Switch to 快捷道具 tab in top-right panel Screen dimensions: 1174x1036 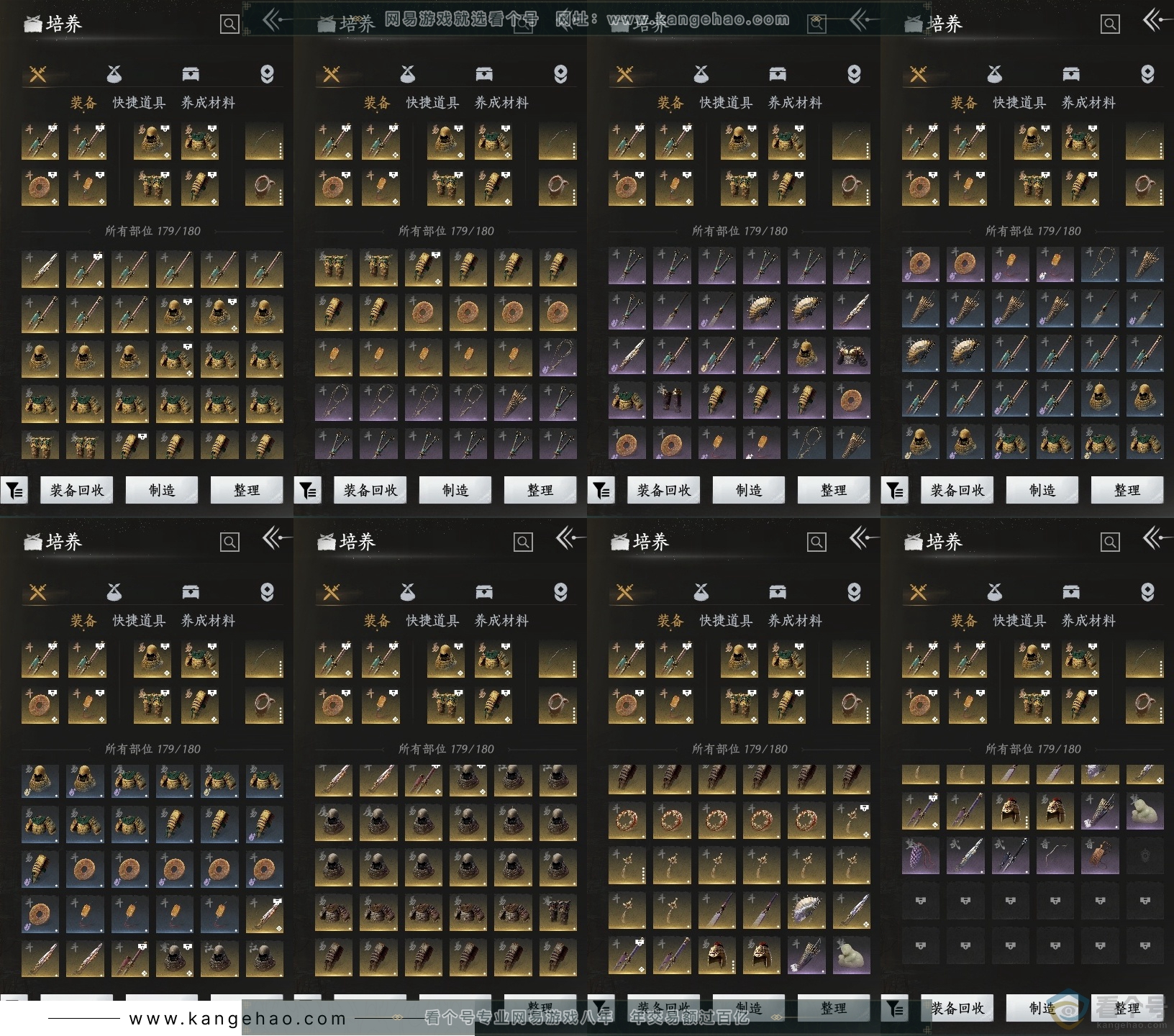(1019, 103)
